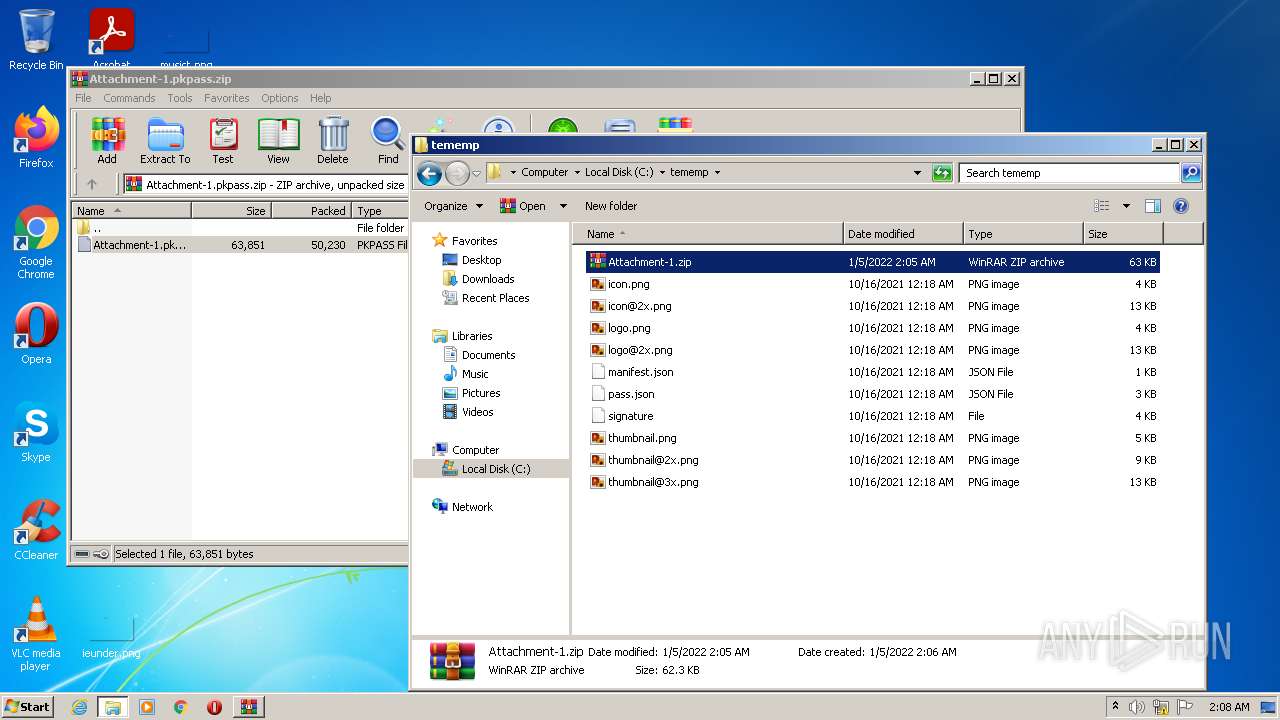The image size is (1280, 720).
Task: Select logo@2x.png file
Action: pos(872,350)
